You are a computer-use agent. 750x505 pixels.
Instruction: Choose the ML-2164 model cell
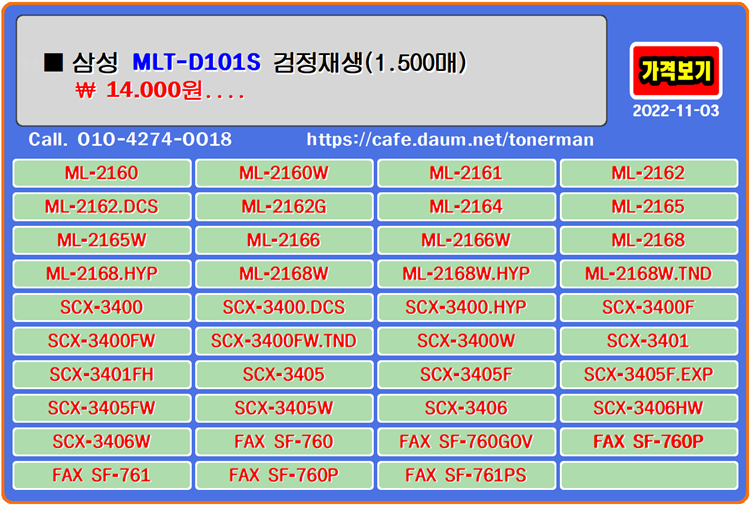(x=466, y=207)
